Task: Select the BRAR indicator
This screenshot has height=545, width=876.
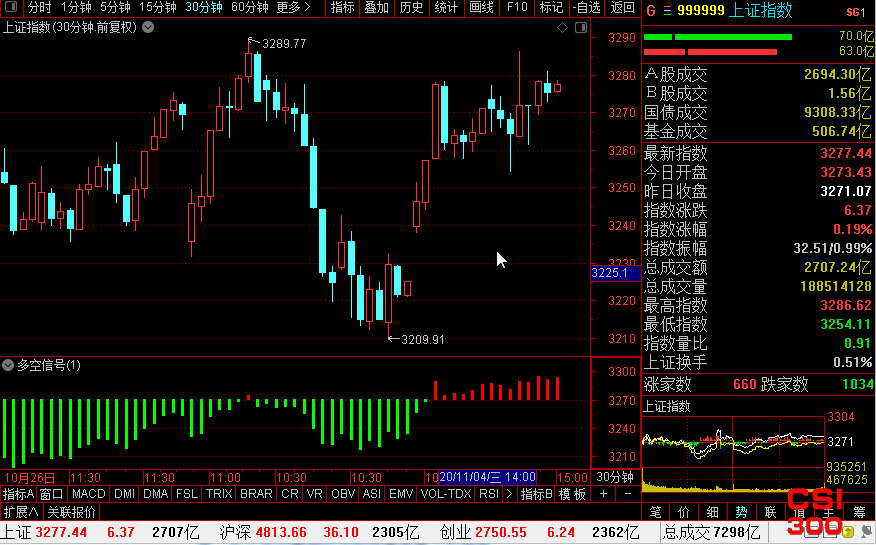Action: [256, 494]
